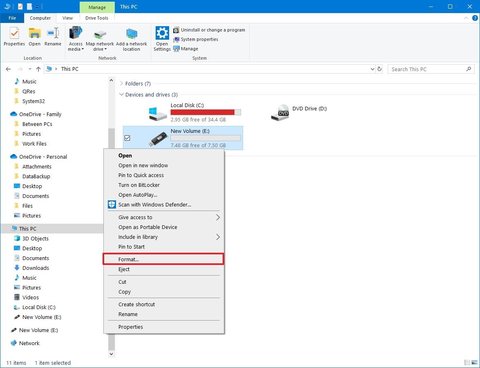The height and width of the screenshot is (368, 480).
Task: Choose Open AutoPlay... entry
Action: tap(164, 195)
